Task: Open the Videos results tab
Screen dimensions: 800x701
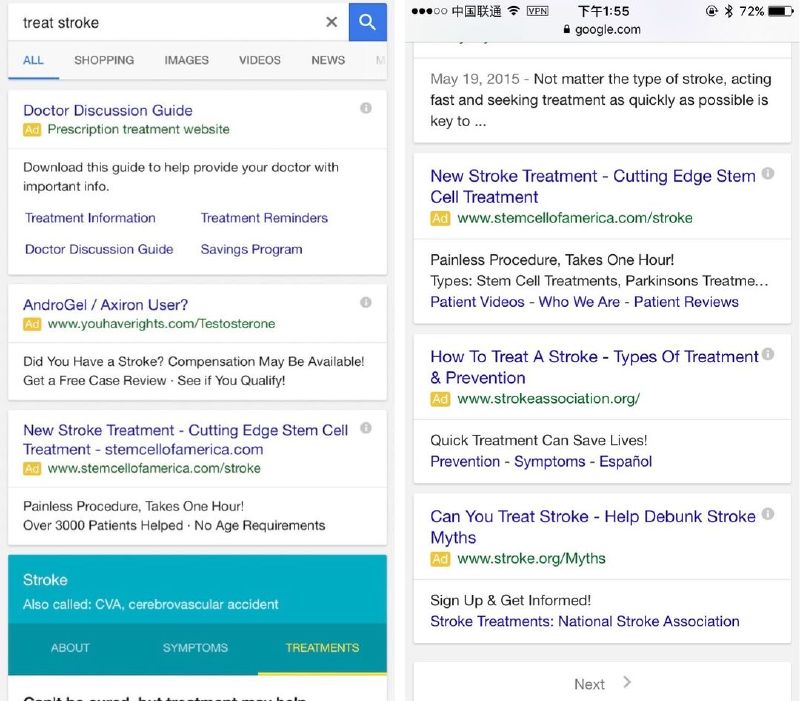Action: point(260,60)
